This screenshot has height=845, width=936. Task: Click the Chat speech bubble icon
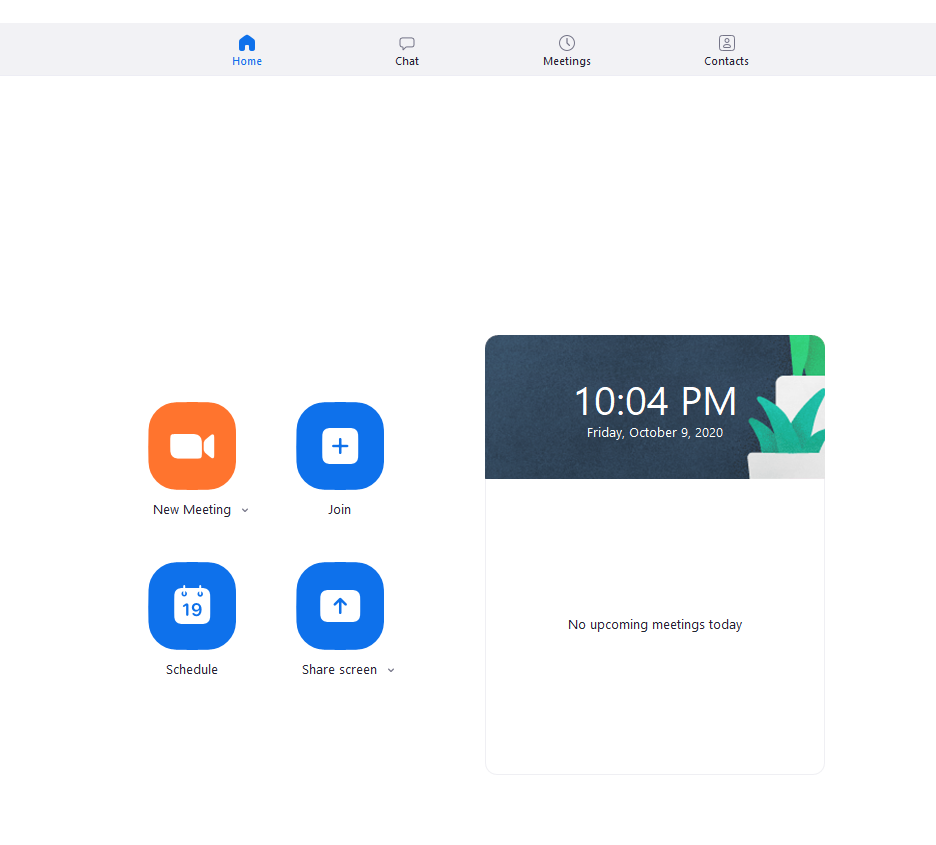coord(407,43)
